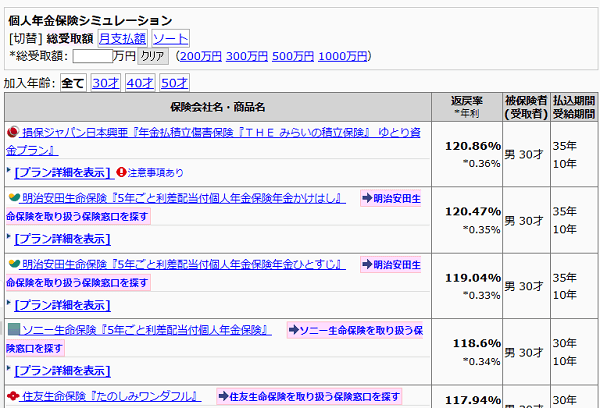Click the 払込期間 受給期間 column header

[574, 107]
